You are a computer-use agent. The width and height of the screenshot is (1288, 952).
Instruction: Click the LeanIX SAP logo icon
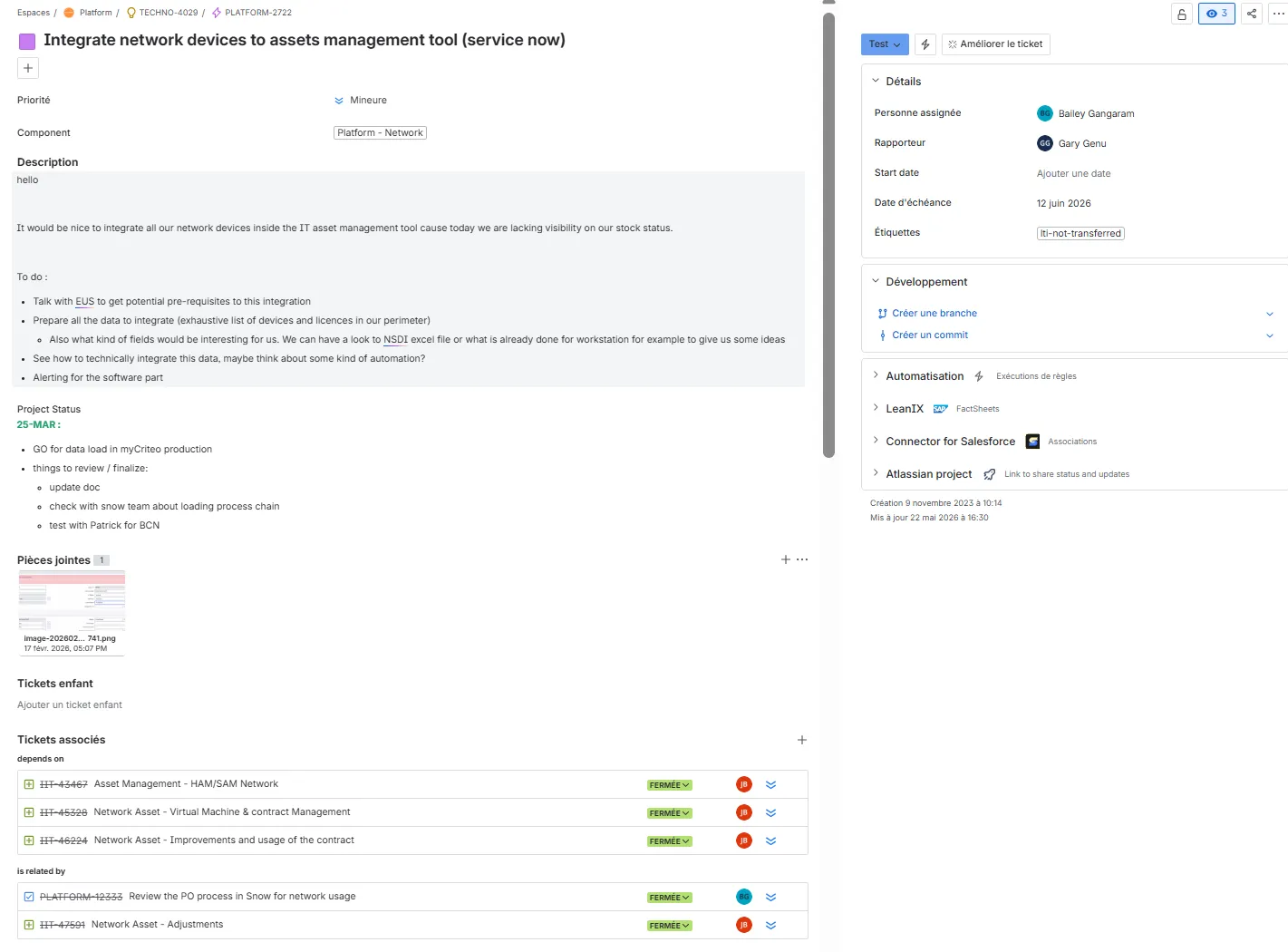click(940, 409)
